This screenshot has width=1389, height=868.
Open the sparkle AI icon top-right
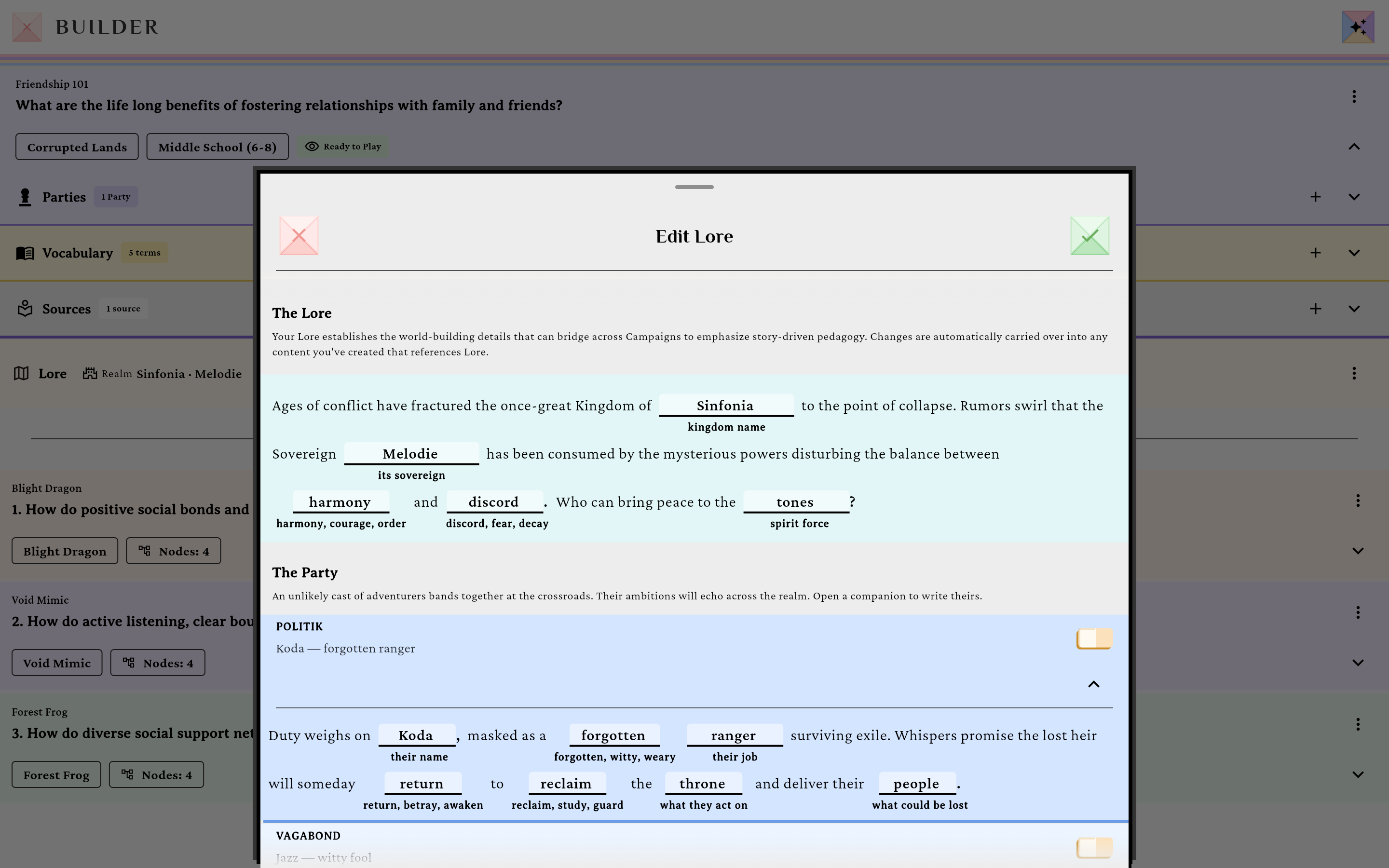(x=1358, y=27)
